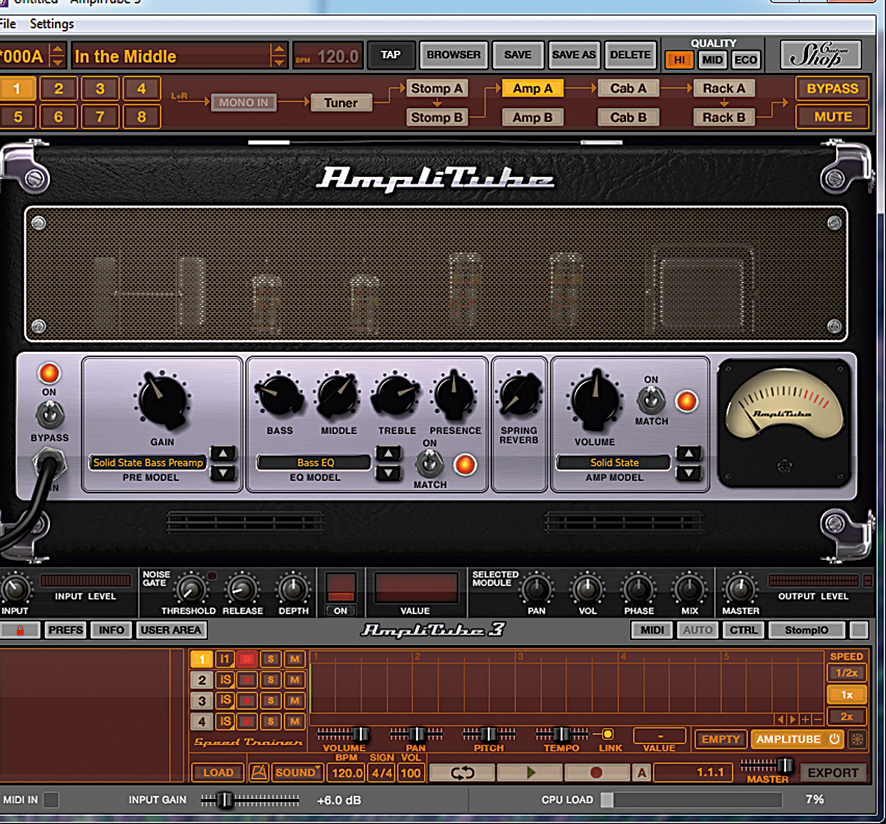886x824 pixels.
Task: Adjust the PITCH slider
Action: [489, 734]
